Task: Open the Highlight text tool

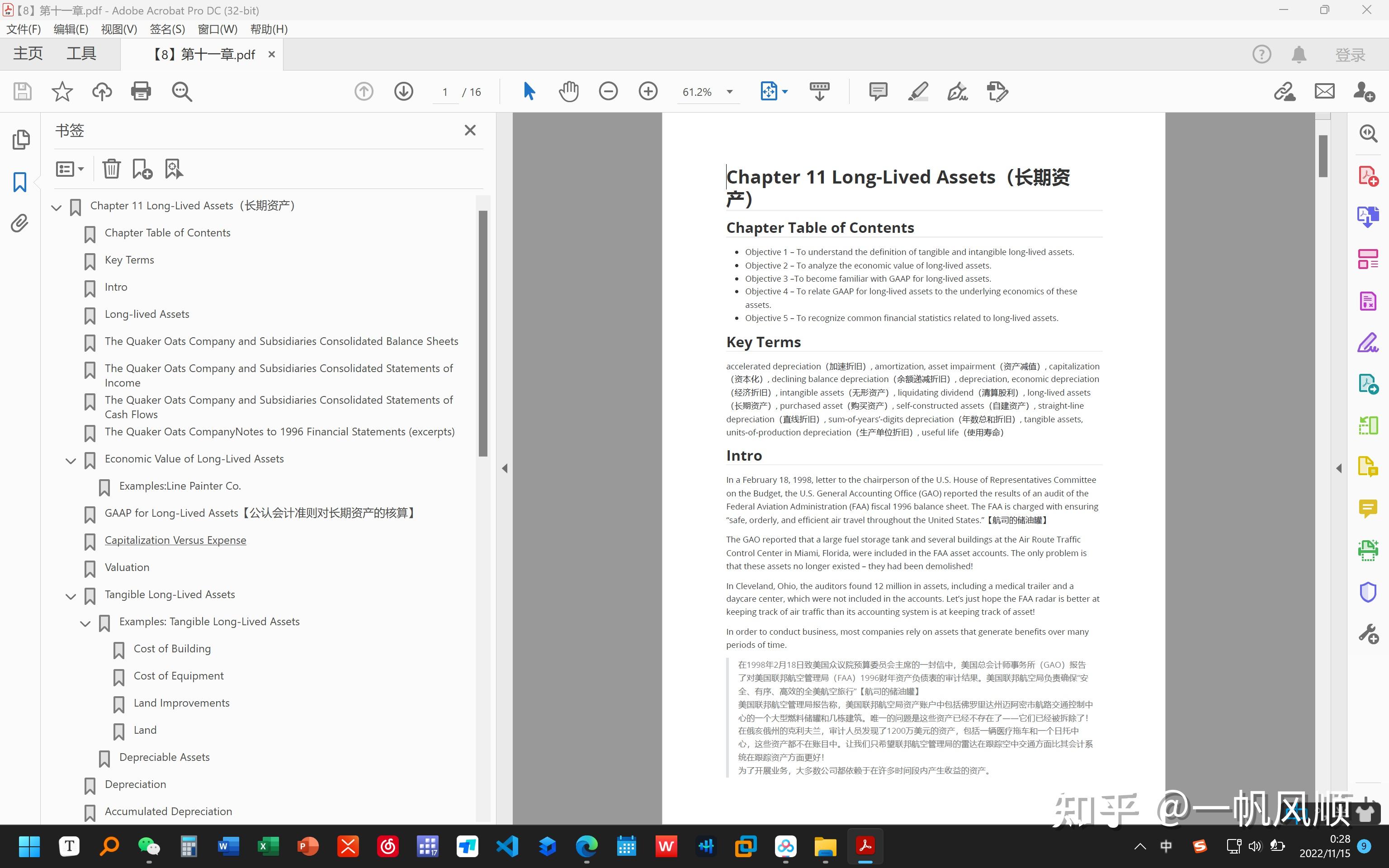Action: (917, 91)
